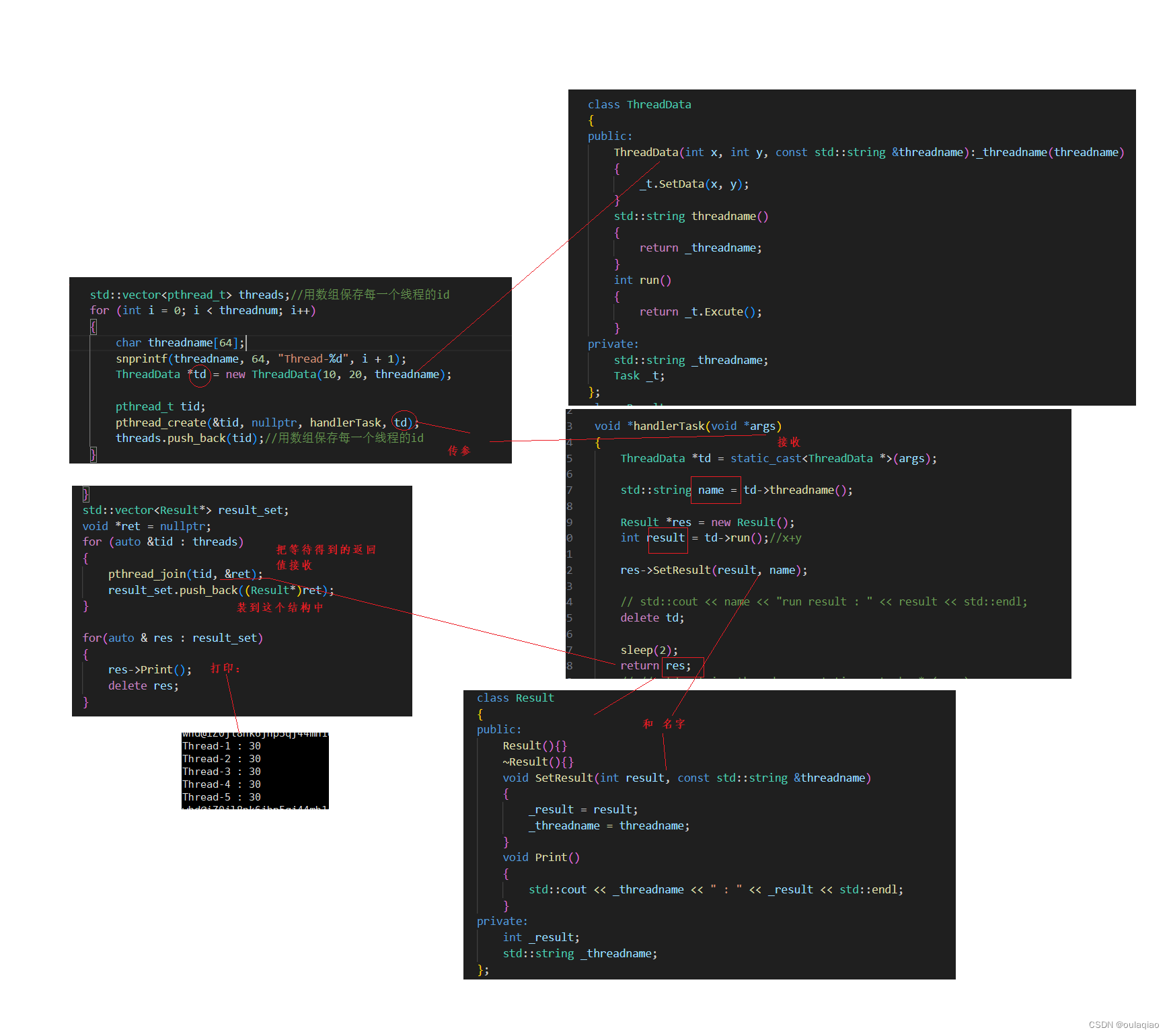The width and height of the screenshot is (1169, 1036).
Task: Select 'result_set.push_back((Result*)ret);' line
Action: tap(221, 590)
